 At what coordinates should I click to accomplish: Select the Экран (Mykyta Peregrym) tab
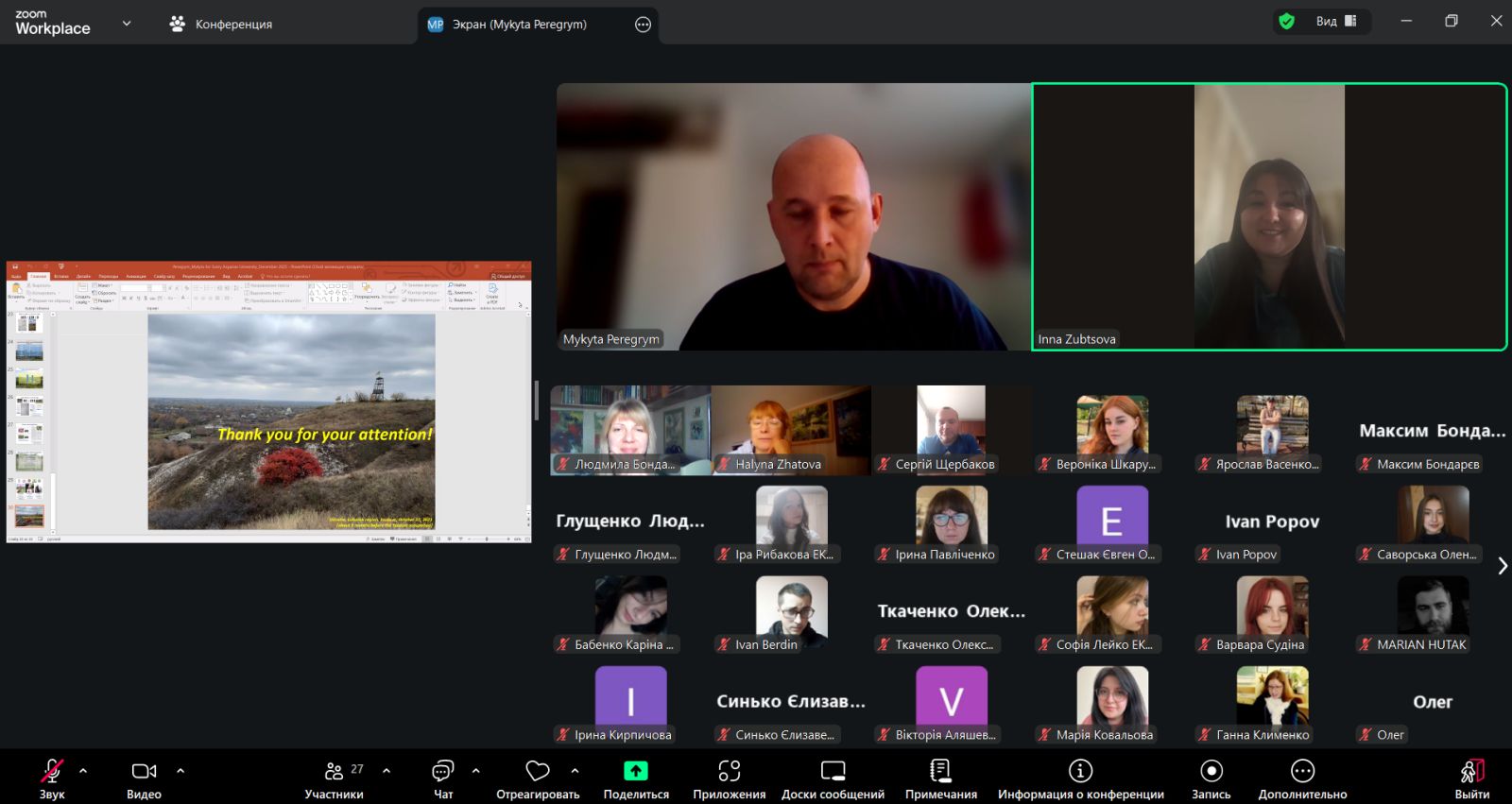point(519,25)
